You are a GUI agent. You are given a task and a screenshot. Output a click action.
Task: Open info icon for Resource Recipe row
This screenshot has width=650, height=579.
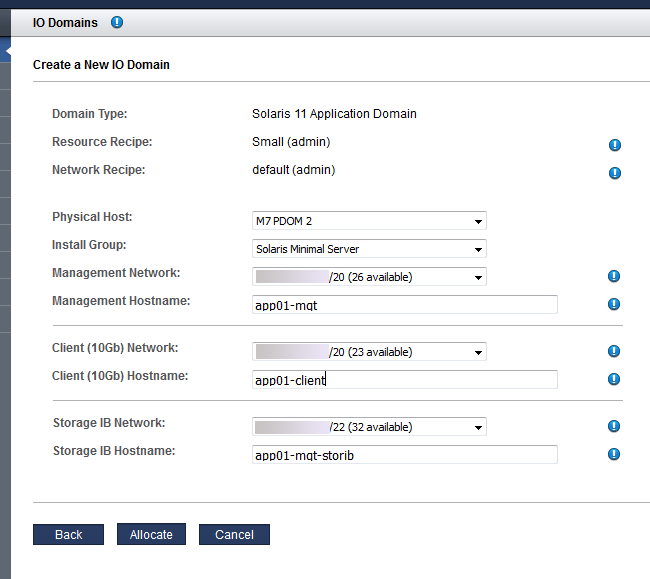tap(614, 145)
